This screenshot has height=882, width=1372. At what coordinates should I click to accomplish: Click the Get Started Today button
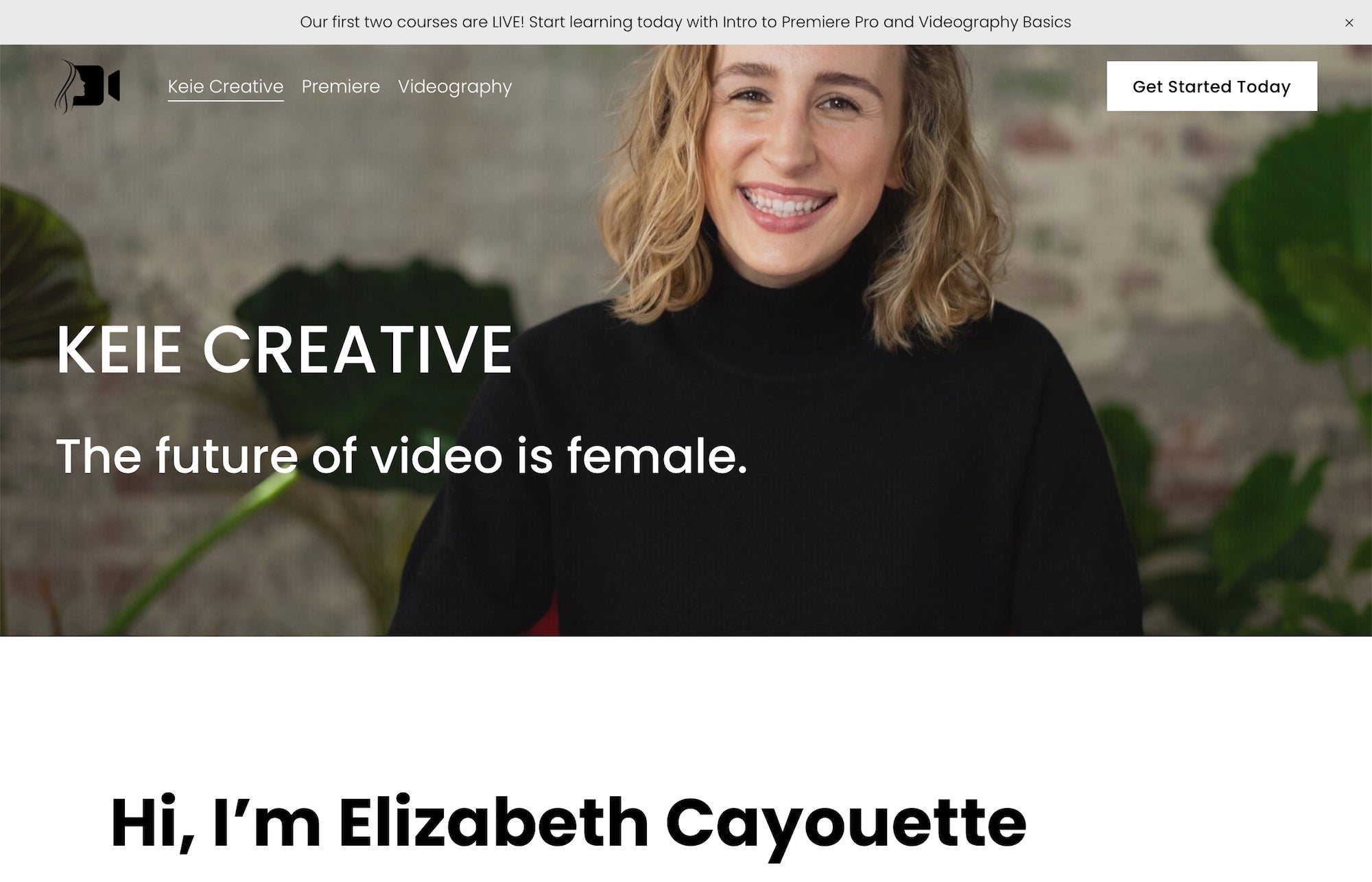(1211, 86)
